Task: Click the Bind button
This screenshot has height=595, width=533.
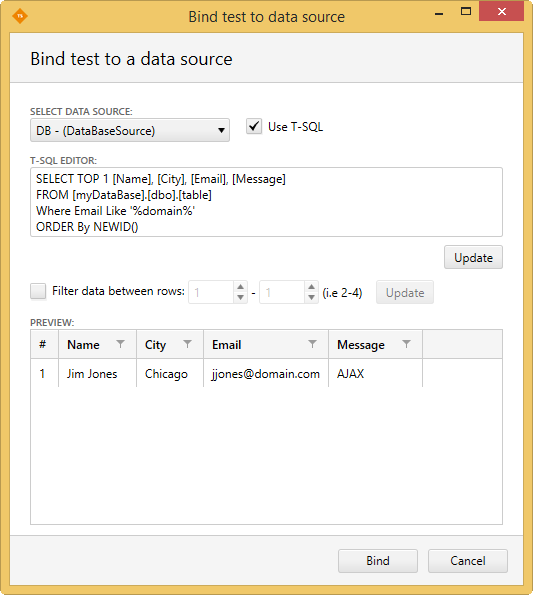Action: click(378, 561)
